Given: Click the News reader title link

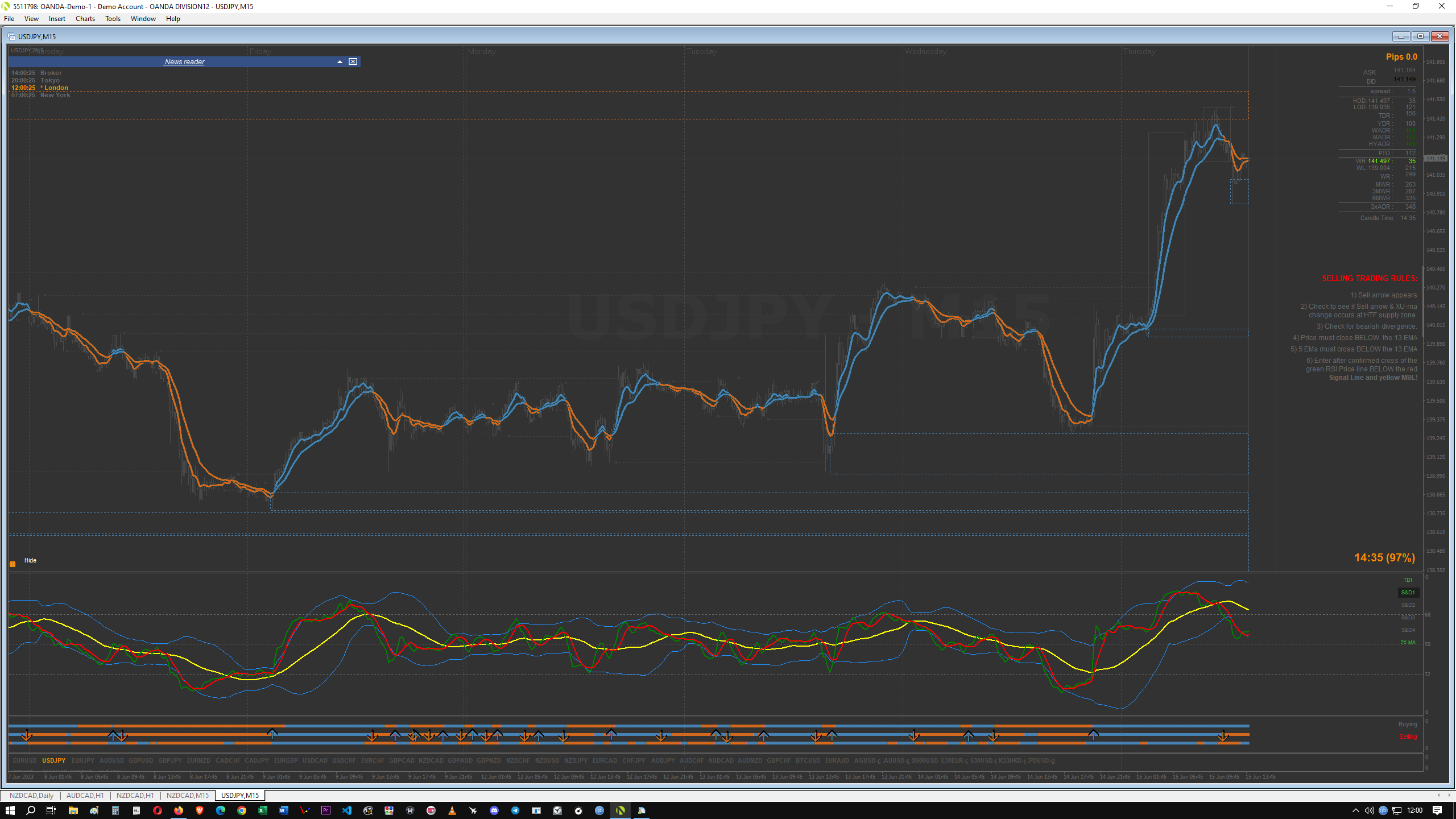Looking at the screenshot, I should click(x=184, y=61).
